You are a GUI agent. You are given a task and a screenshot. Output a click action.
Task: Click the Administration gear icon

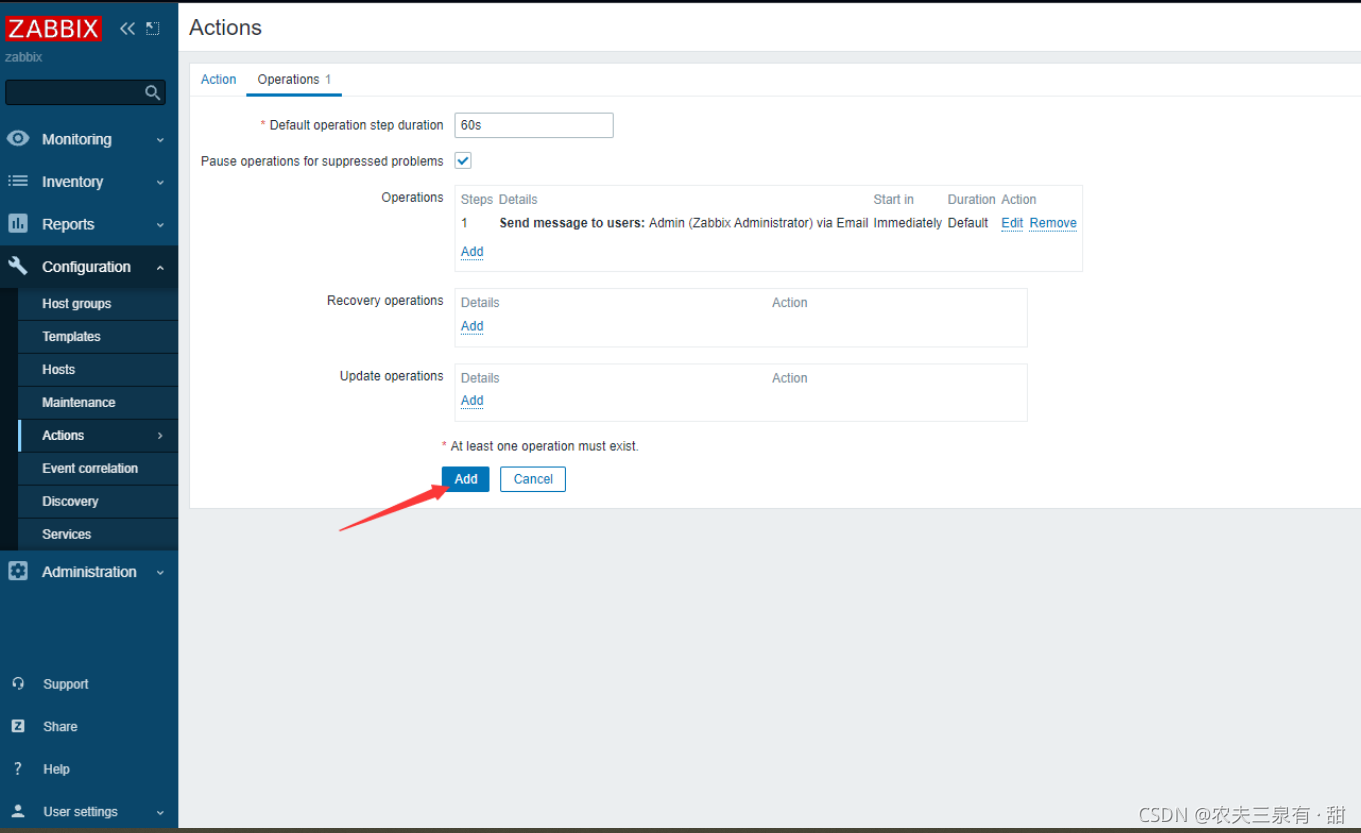[x=18, y=571]
